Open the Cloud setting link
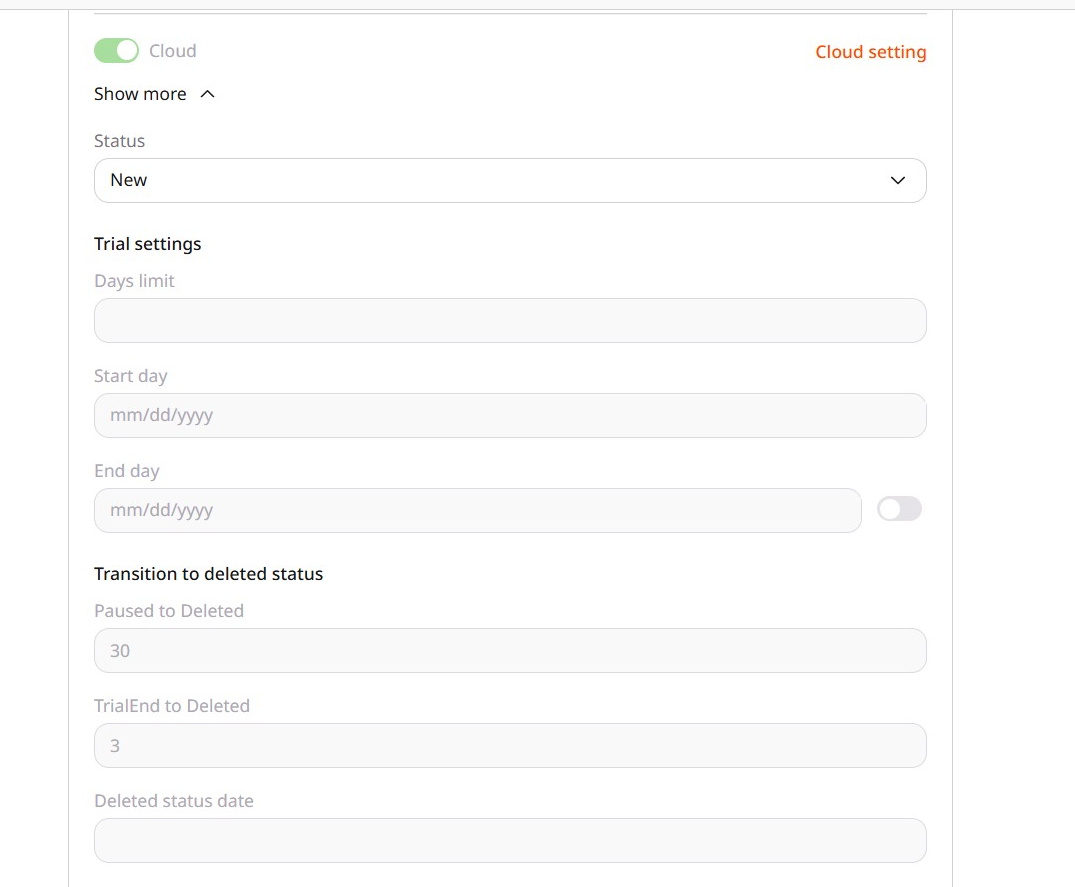Viewport: 1075px width, 887px height. pyautogui.click(x=870, y=52)
